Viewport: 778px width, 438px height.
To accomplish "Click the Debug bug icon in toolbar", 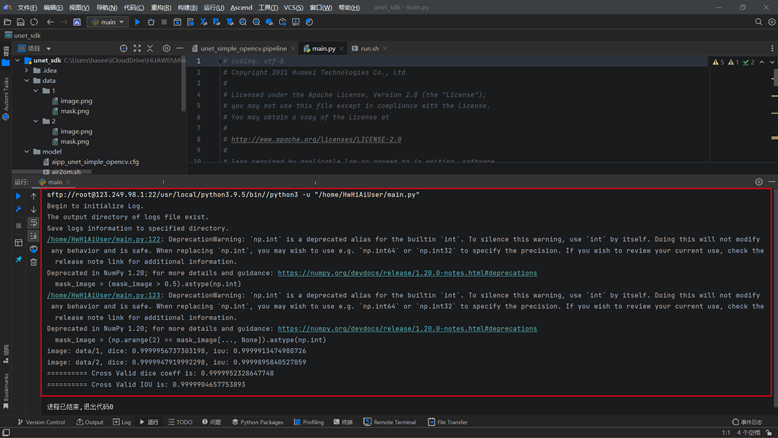I will click(x=153, y=21).
